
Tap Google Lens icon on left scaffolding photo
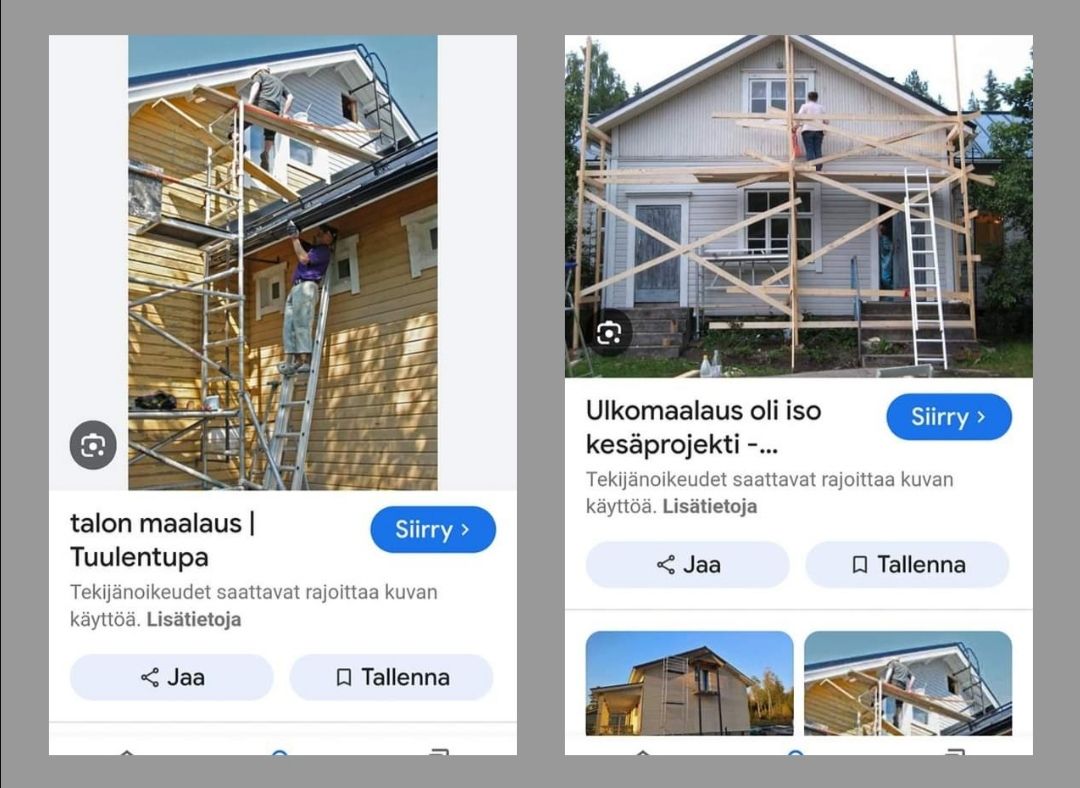pos(93,445)
